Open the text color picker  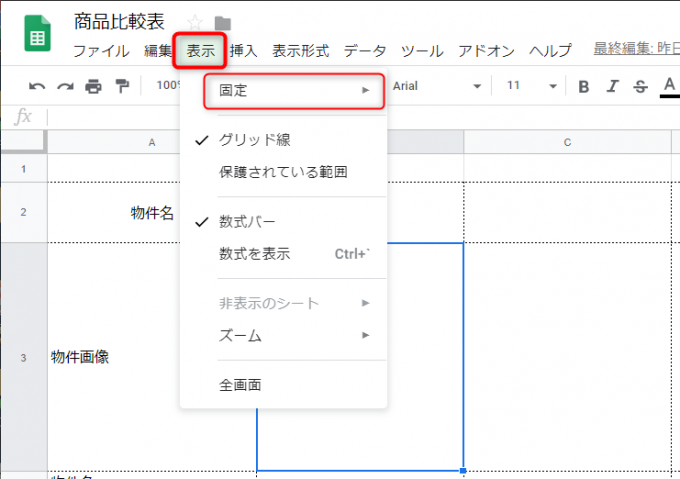(670, 87)
